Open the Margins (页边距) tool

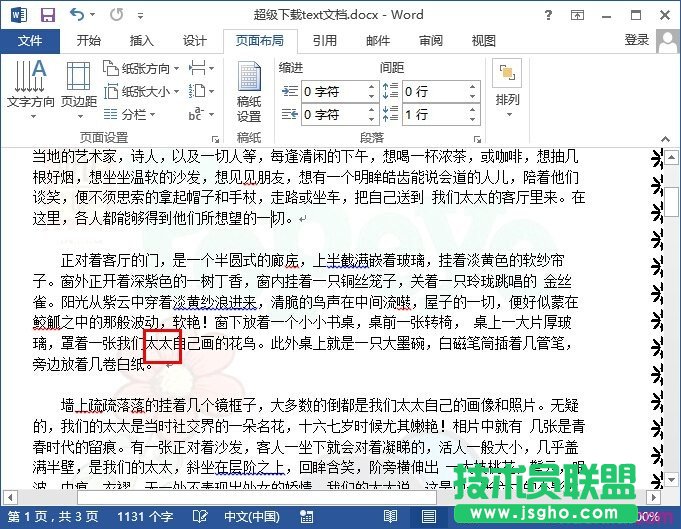tap(79, 84)
